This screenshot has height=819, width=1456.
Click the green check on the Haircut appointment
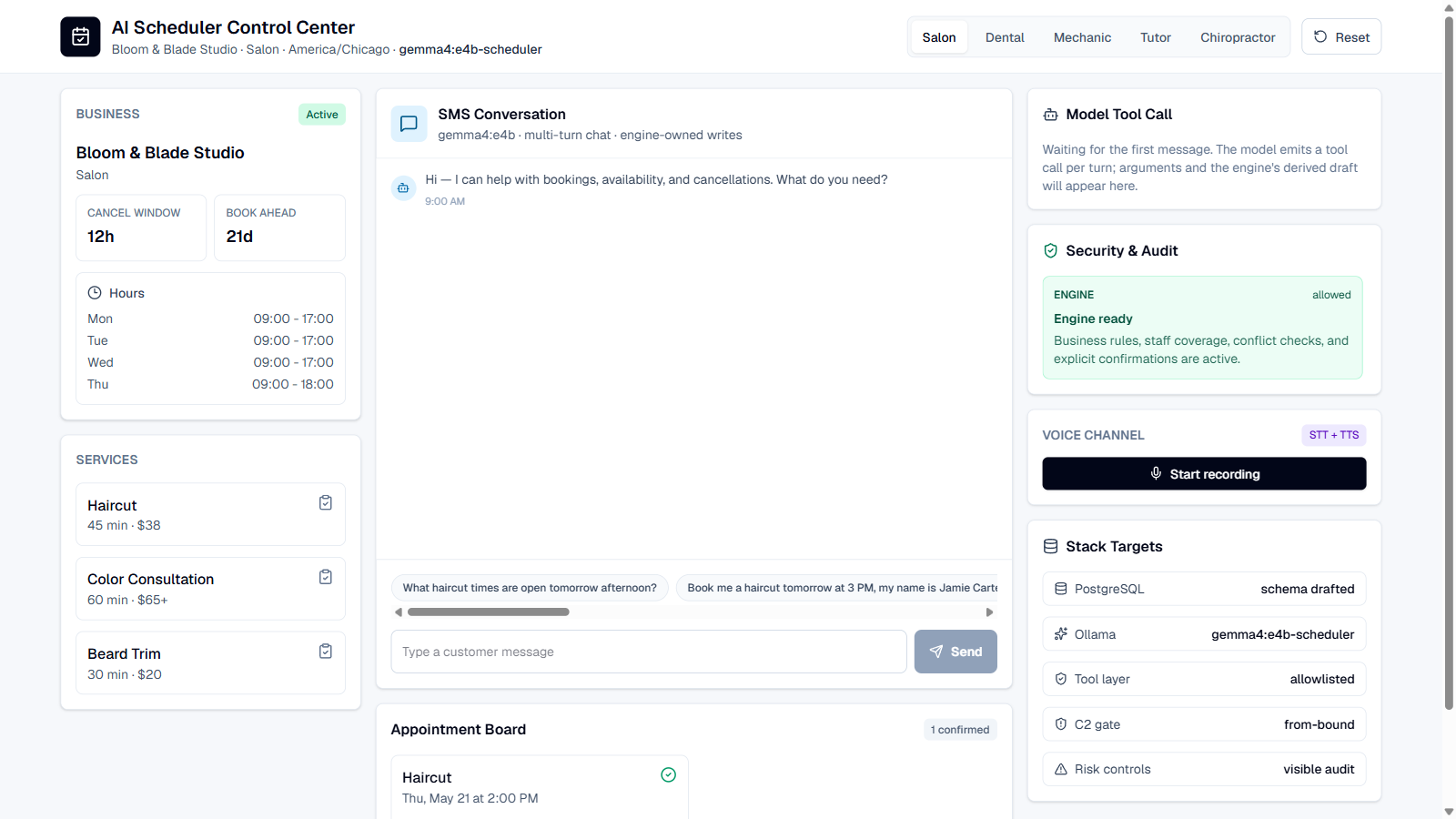coord(668,774)
